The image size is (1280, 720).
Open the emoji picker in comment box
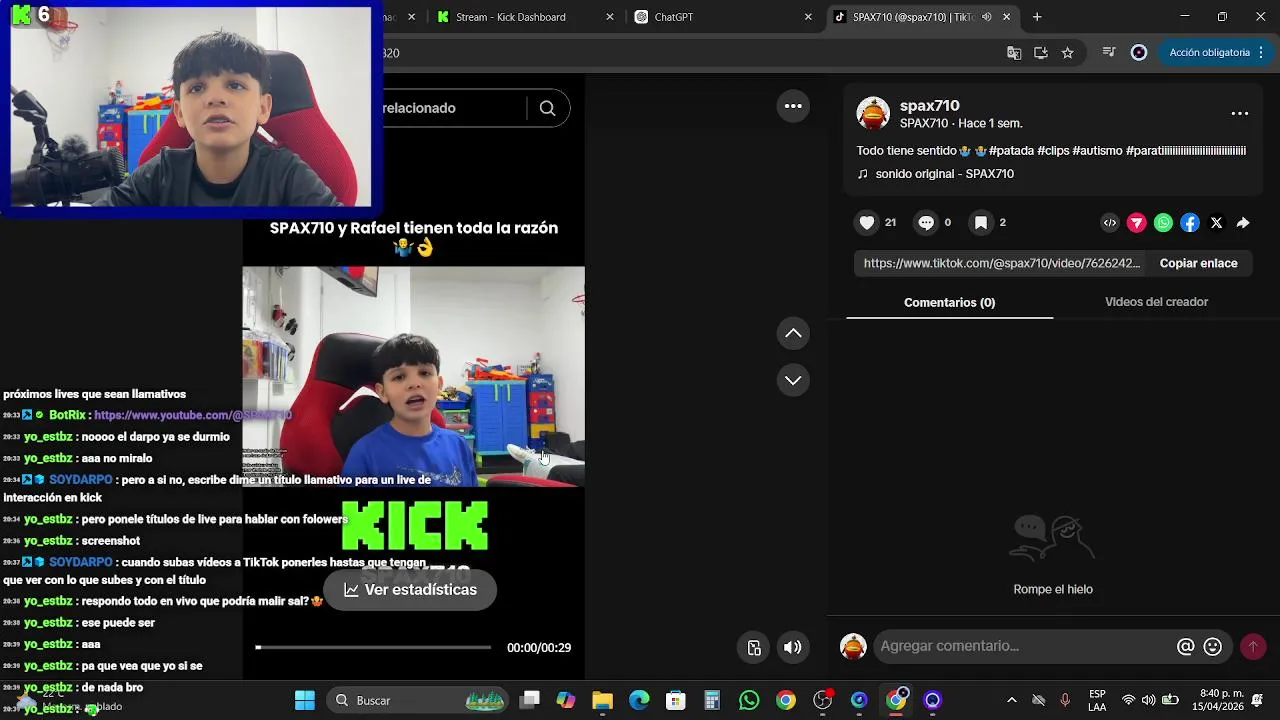(1213, 647)
